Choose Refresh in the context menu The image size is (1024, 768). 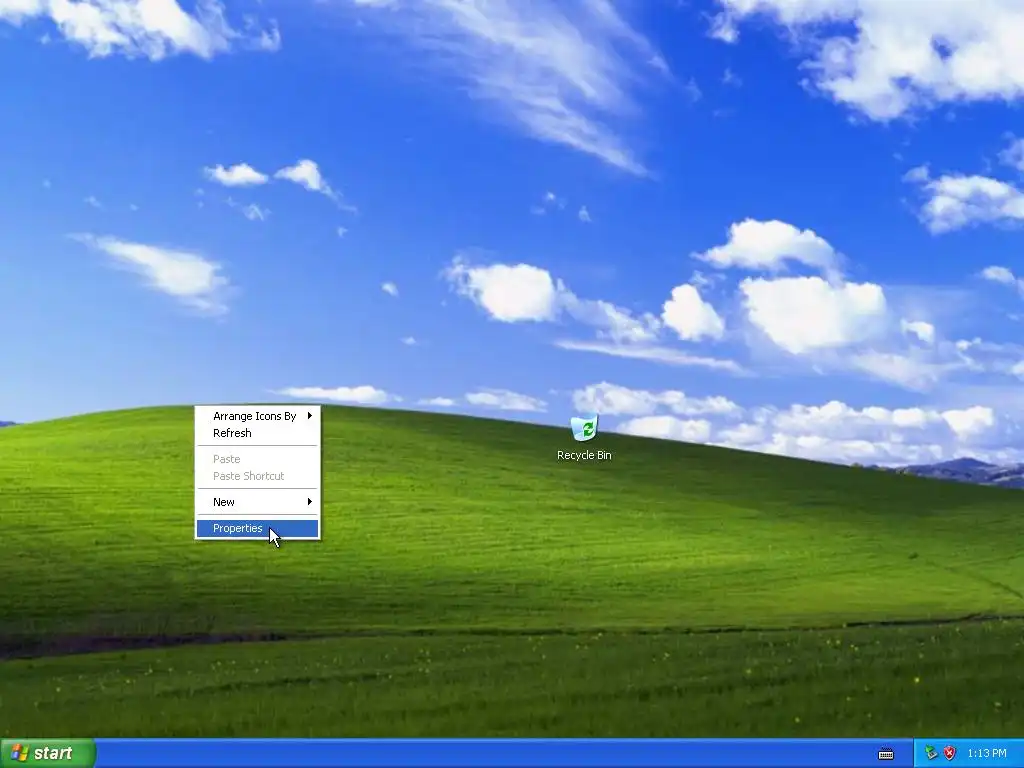click(x=258, y=433)
